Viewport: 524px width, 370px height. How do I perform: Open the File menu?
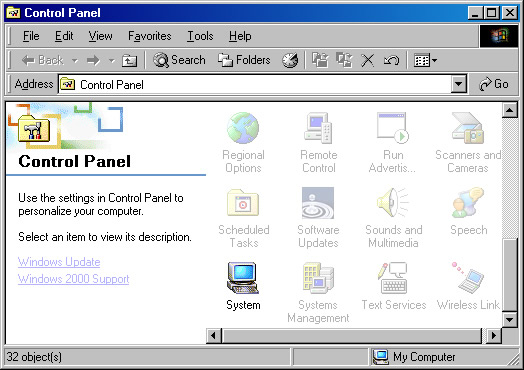(31, 36)
